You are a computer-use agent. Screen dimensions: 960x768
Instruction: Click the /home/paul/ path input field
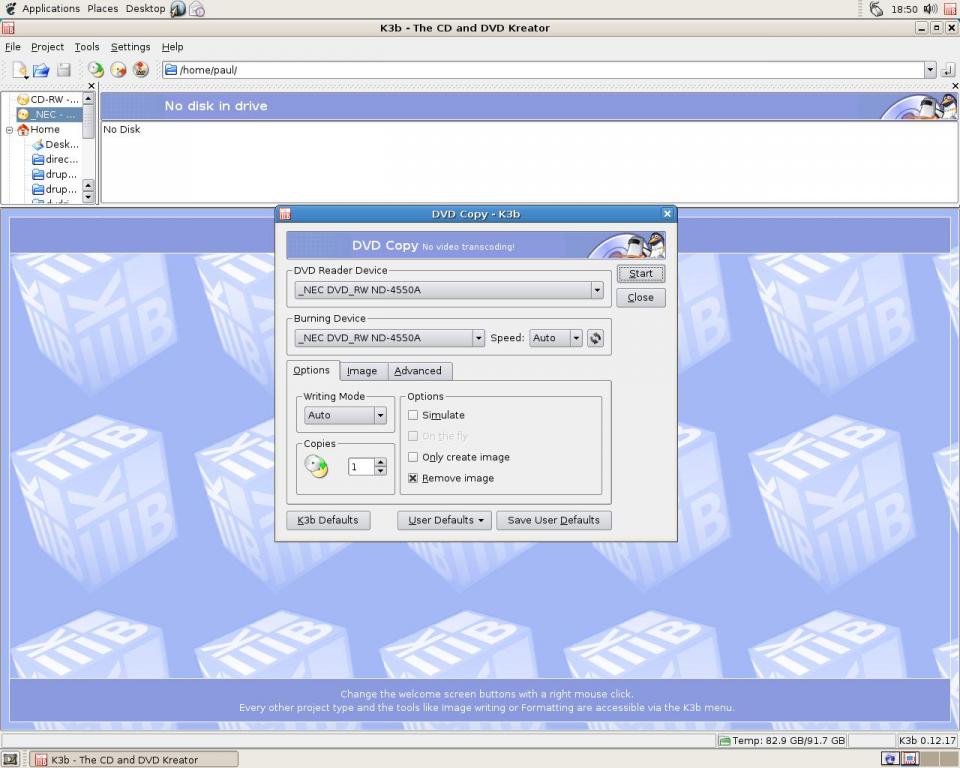[544, 70]
